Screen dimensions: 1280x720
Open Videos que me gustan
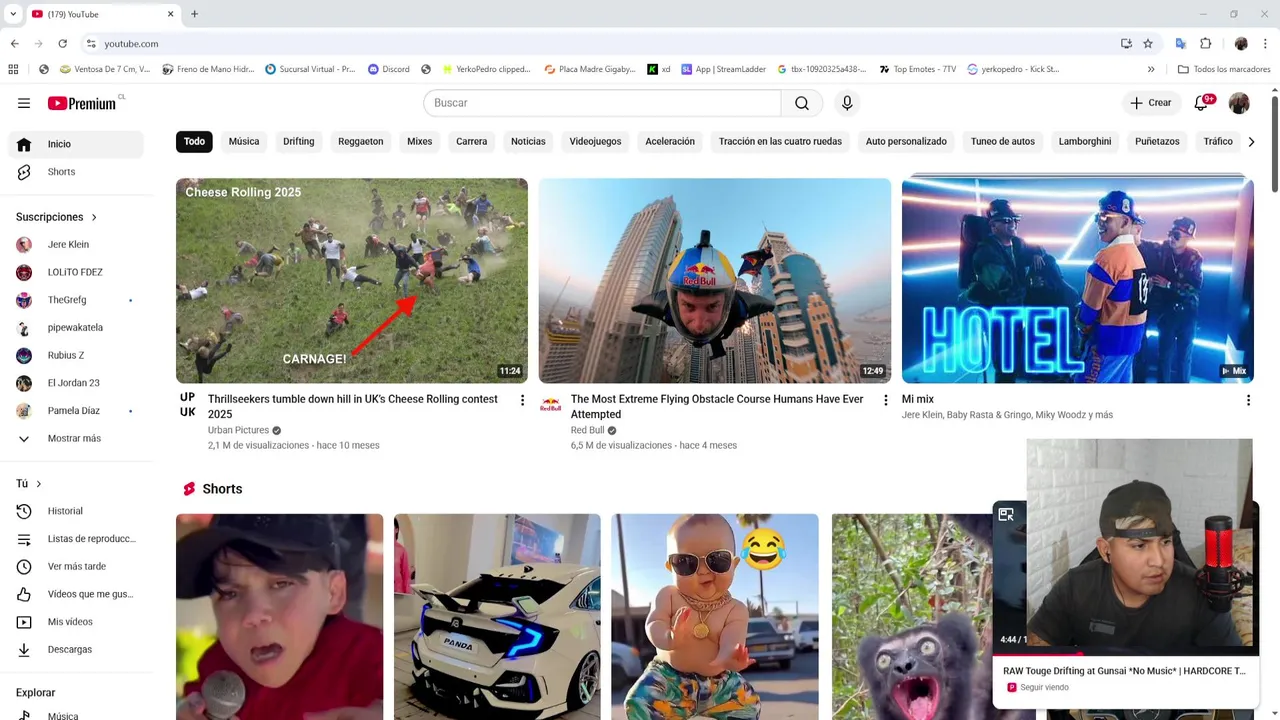[76, 594]
